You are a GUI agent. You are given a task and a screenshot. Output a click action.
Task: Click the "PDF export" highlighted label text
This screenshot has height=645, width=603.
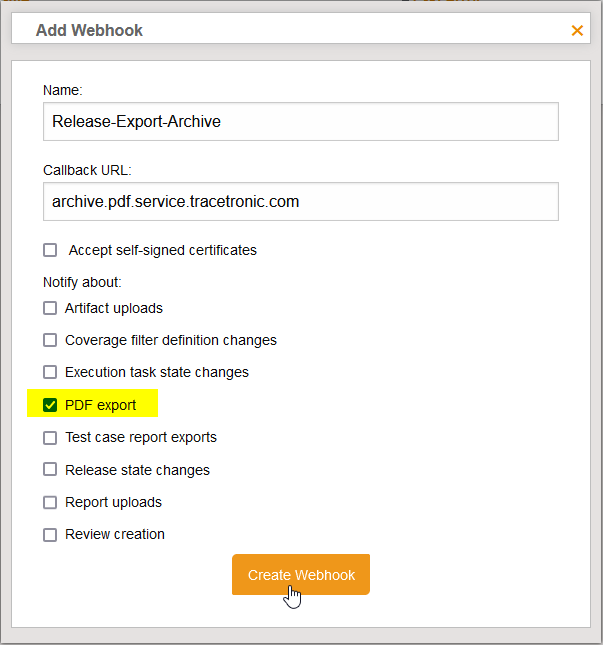tap(100, 405)
